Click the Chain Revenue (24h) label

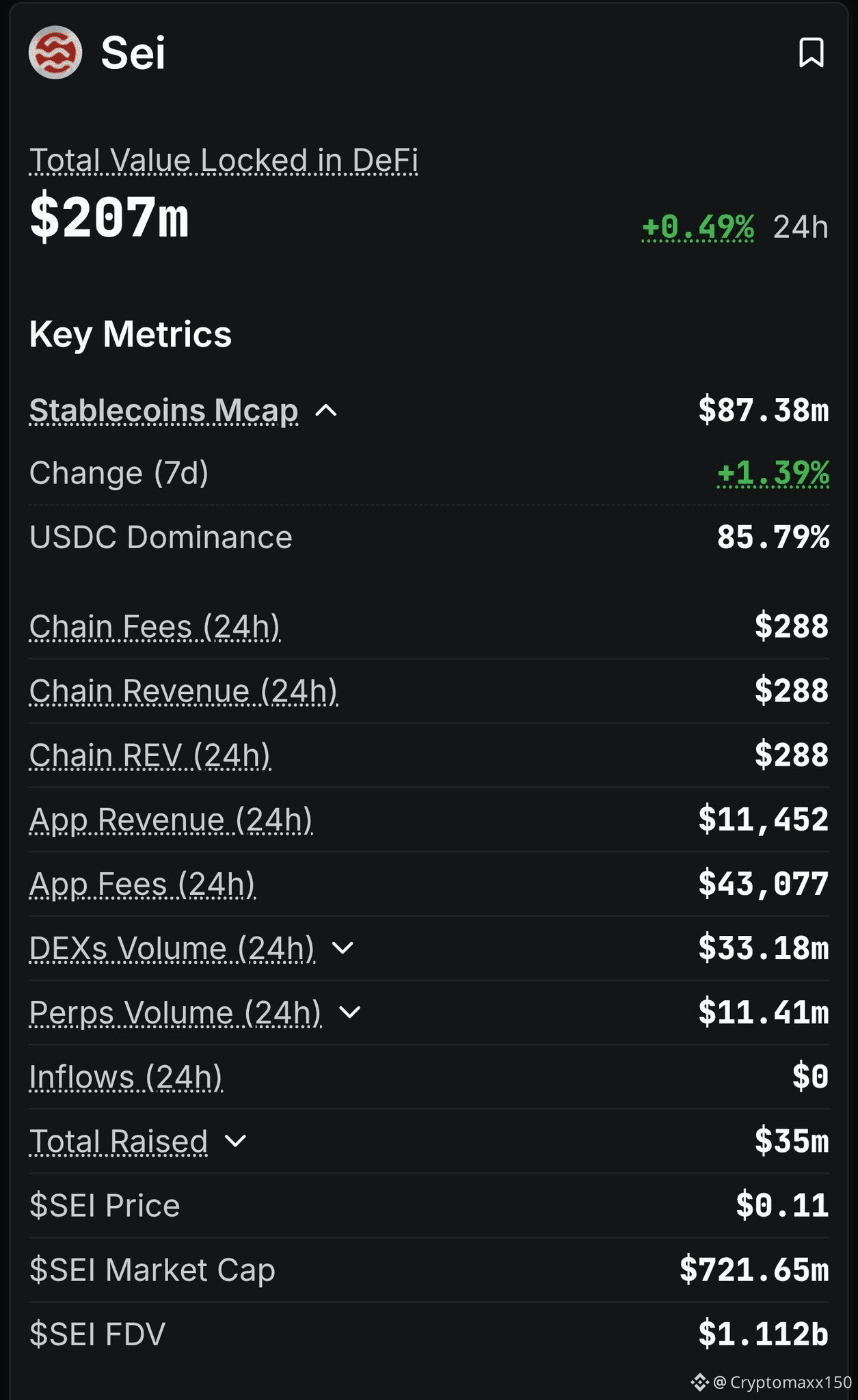coord(183,691)
